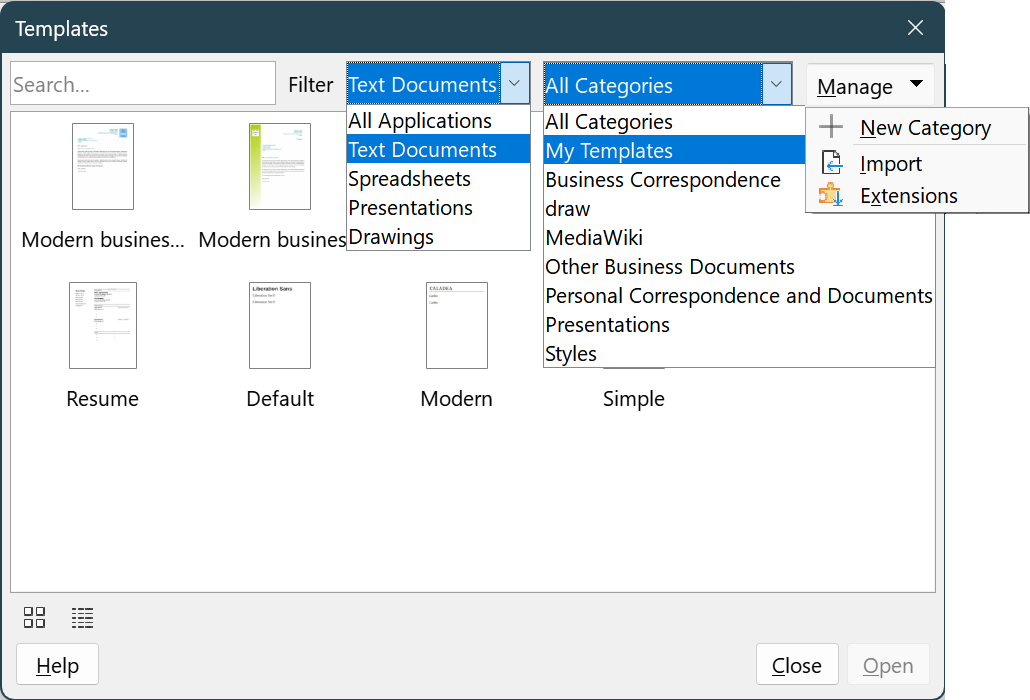Switch to list view
The image size is (1030, 700).
[82, 618]
